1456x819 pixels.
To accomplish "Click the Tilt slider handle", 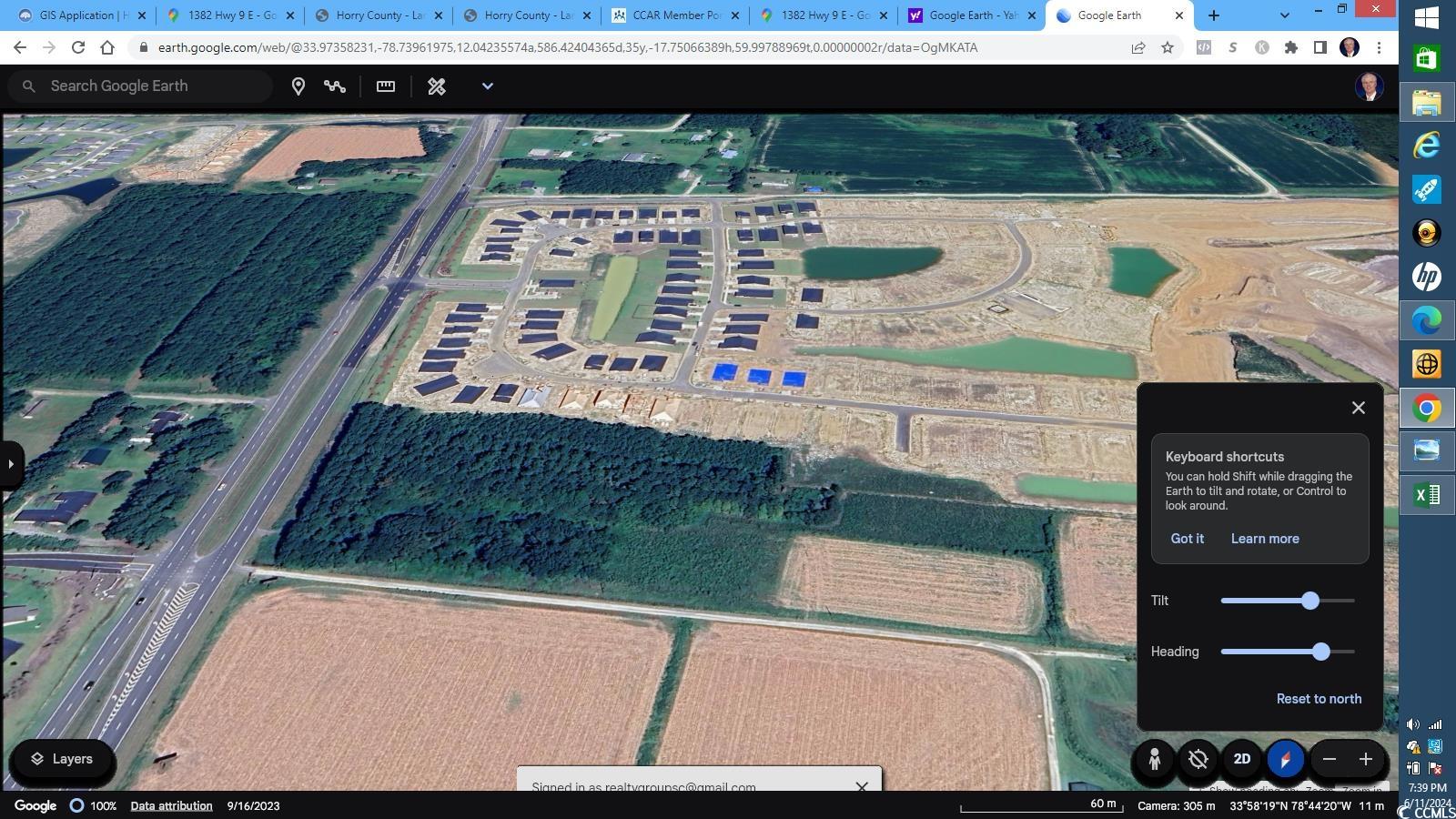I will [1310, 601].
